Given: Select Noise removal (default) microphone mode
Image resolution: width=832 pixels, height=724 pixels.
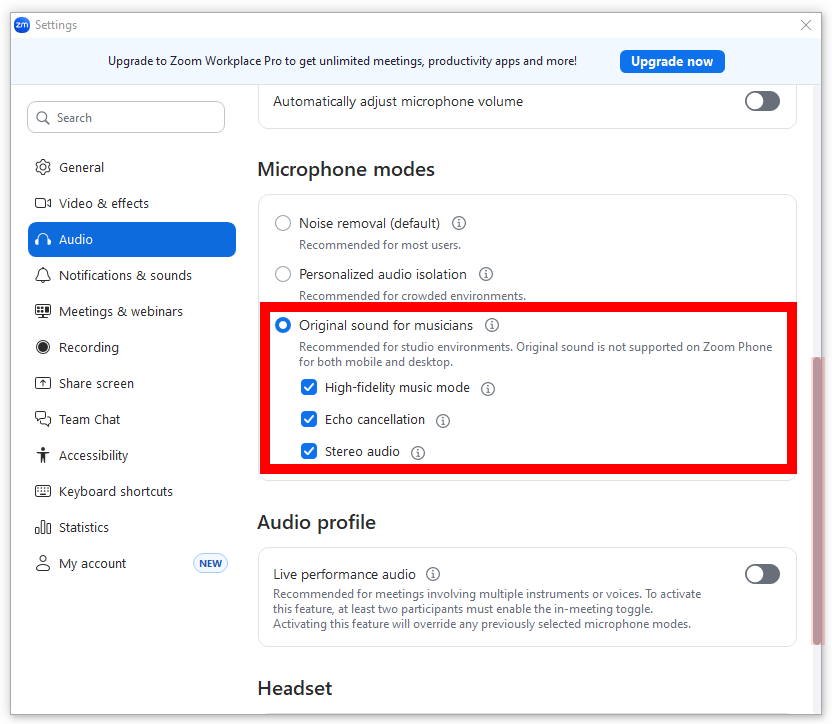Looking at the screenshot, I should coord(283,223).
